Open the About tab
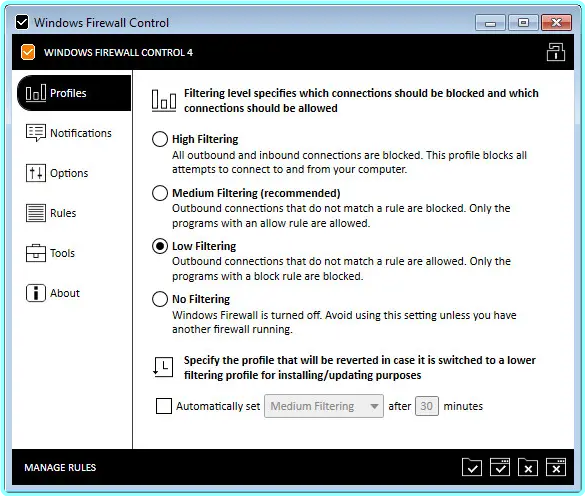 (x=74, y=293)
